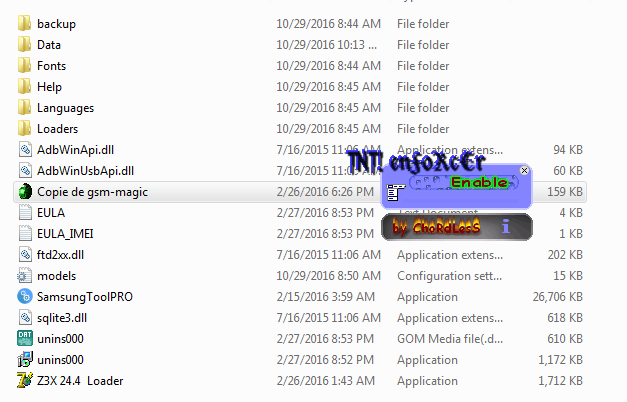Select the ftd2xx.dll file
Viewport: 627px width, 402px height.
pyautogui.click(x=51, y=254)
